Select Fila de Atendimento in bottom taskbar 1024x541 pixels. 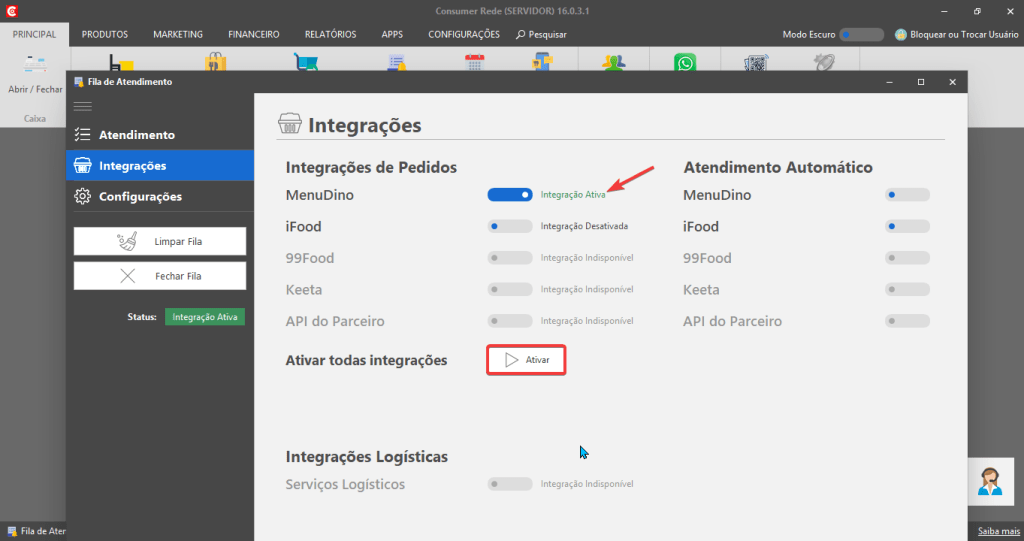click(37, 531)
